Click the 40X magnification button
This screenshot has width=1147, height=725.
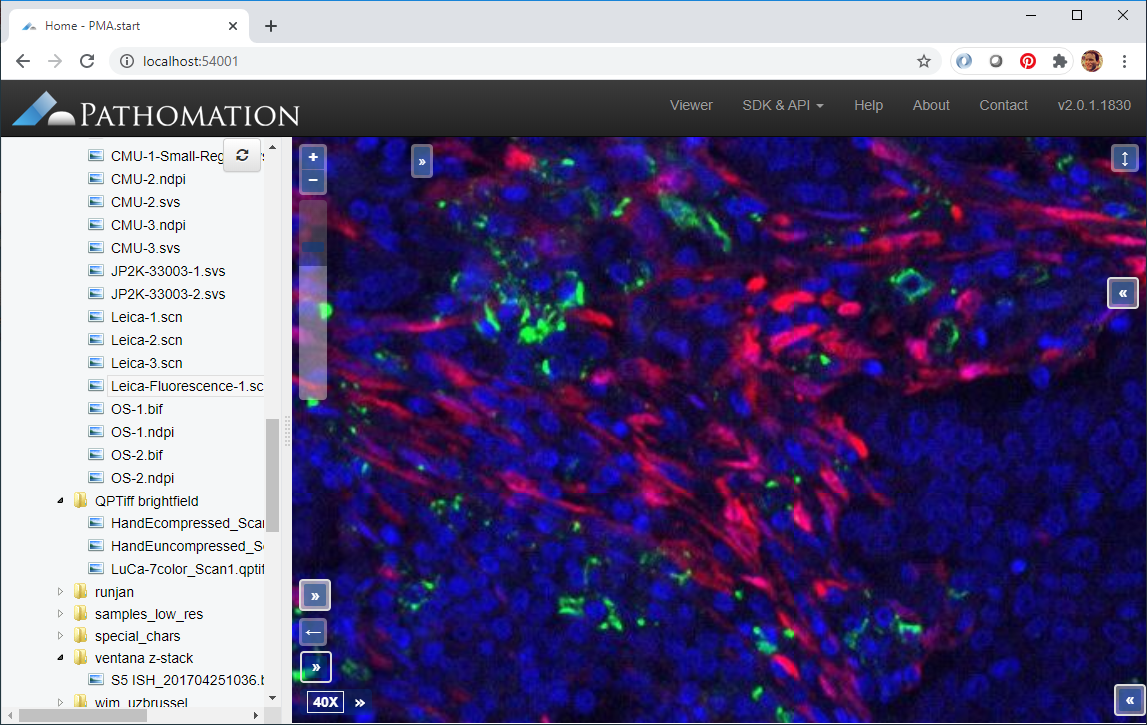(325, 703)
